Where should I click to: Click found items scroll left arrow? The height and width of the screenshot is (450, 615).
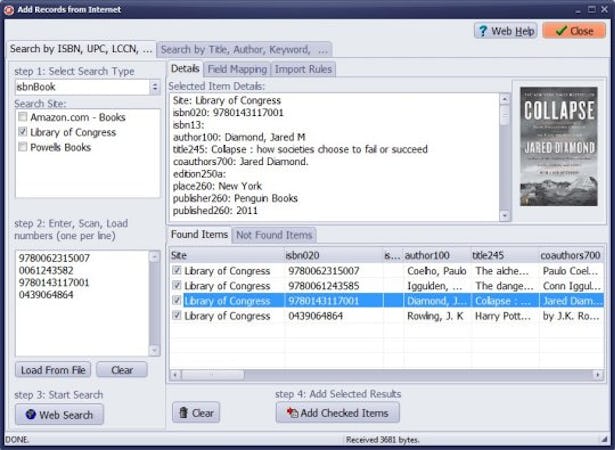tap(175, 375)
